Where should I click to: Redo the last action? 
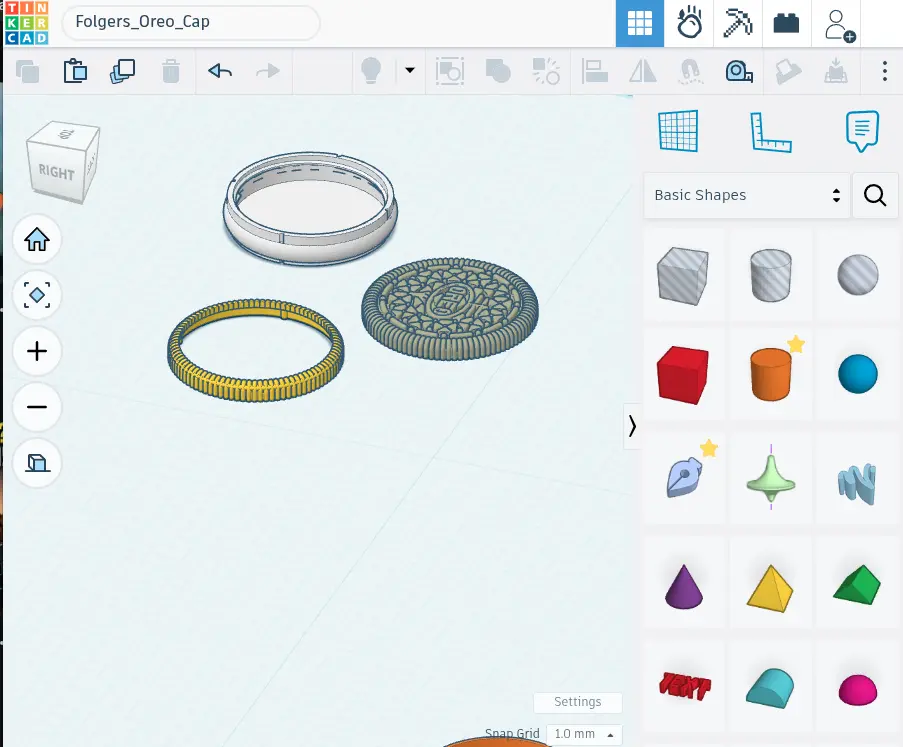pyautogui.click(x=268, y=71)
